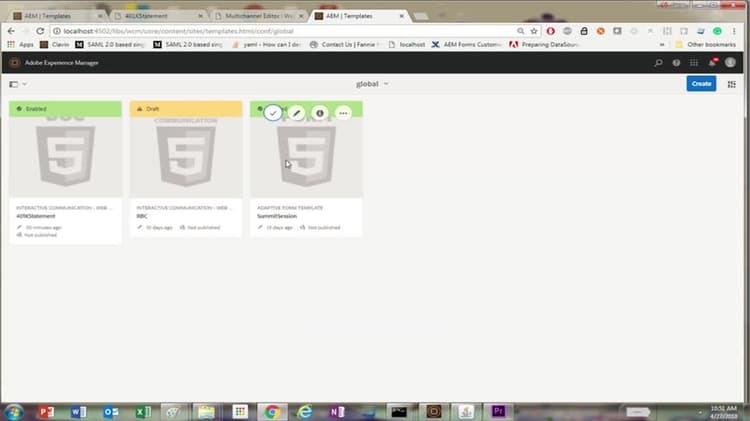Viewport: 750px width, 421px height.
Task: Bookmark this page with star icon
Action: point(534,31)
